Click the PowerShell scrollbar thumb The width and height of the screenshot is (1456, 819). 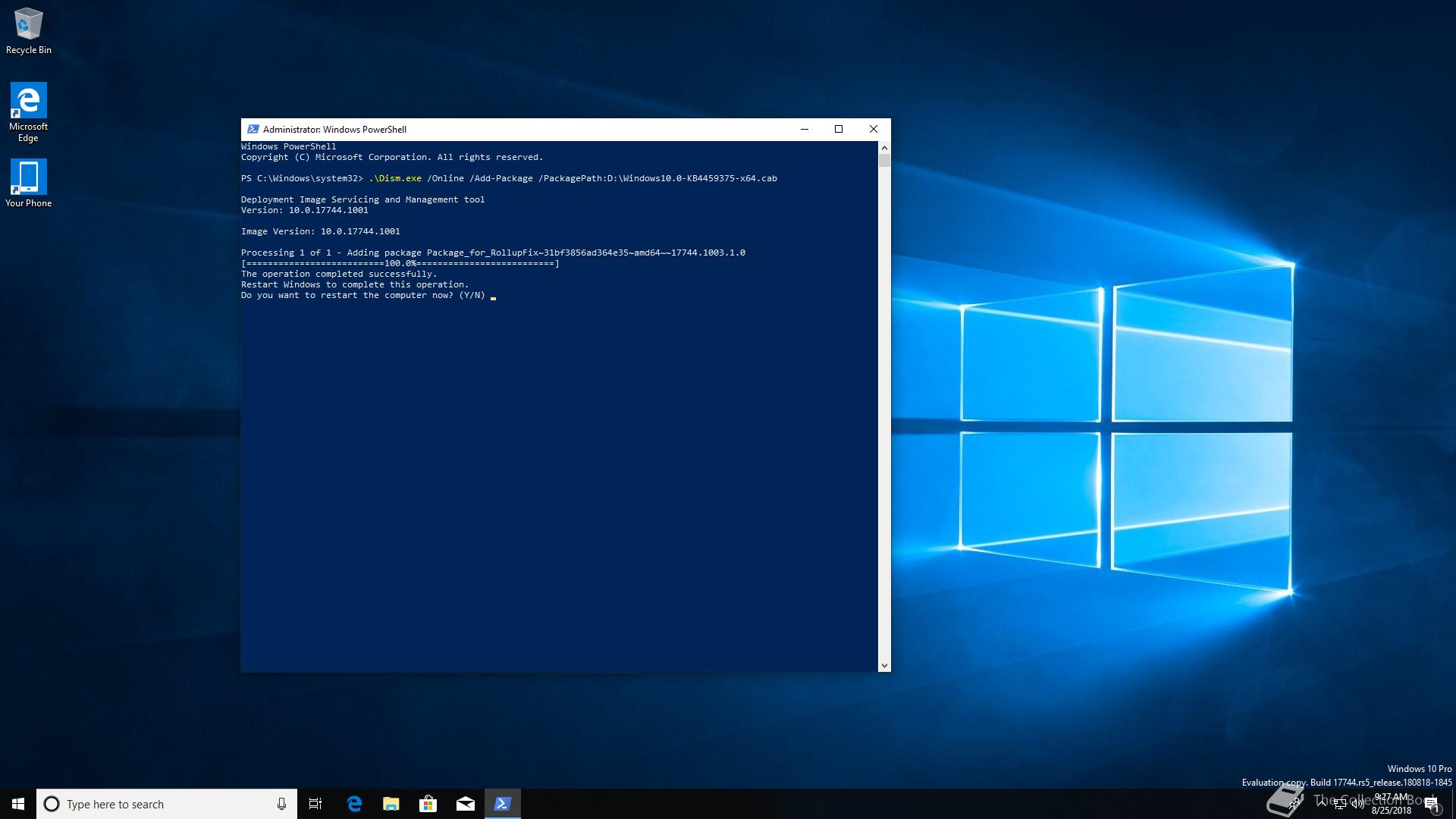pyautogui.click(x=884, y=160)
